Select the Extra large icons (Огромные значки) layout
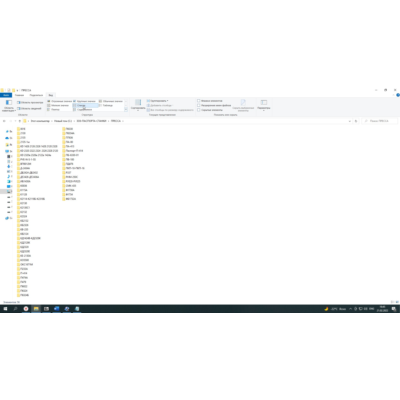400x400 pixels. pos(59,101)
